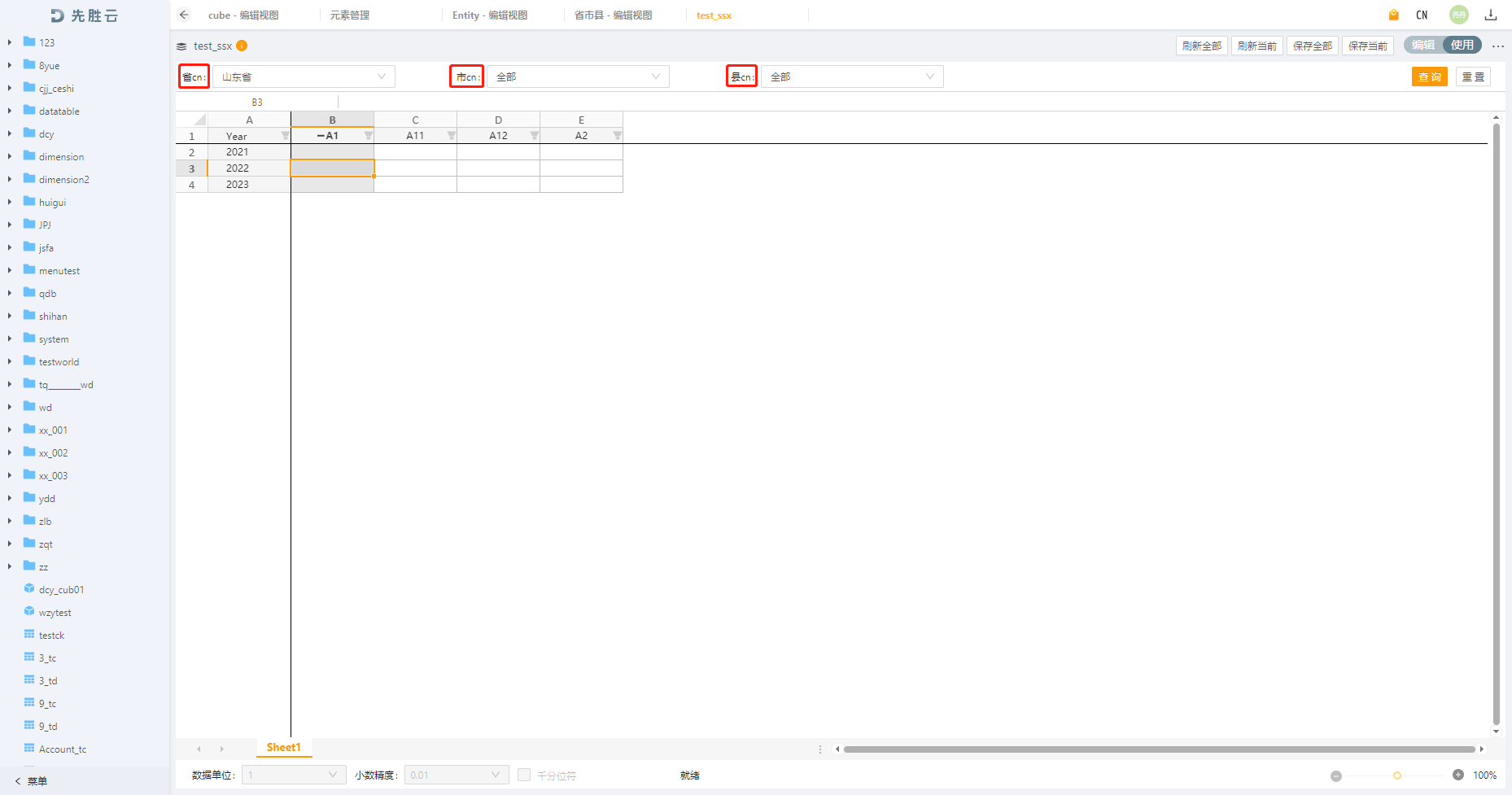Click the 重置 button
This screenshot has height=795, width=1512.
[x=1473, y=76]
